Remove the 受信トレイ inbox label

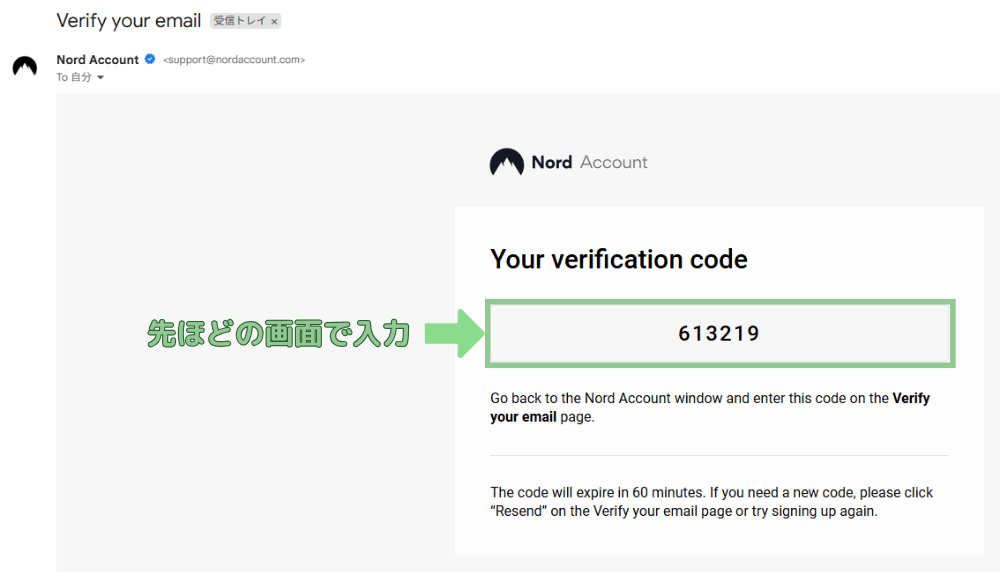tap(274, 22)
